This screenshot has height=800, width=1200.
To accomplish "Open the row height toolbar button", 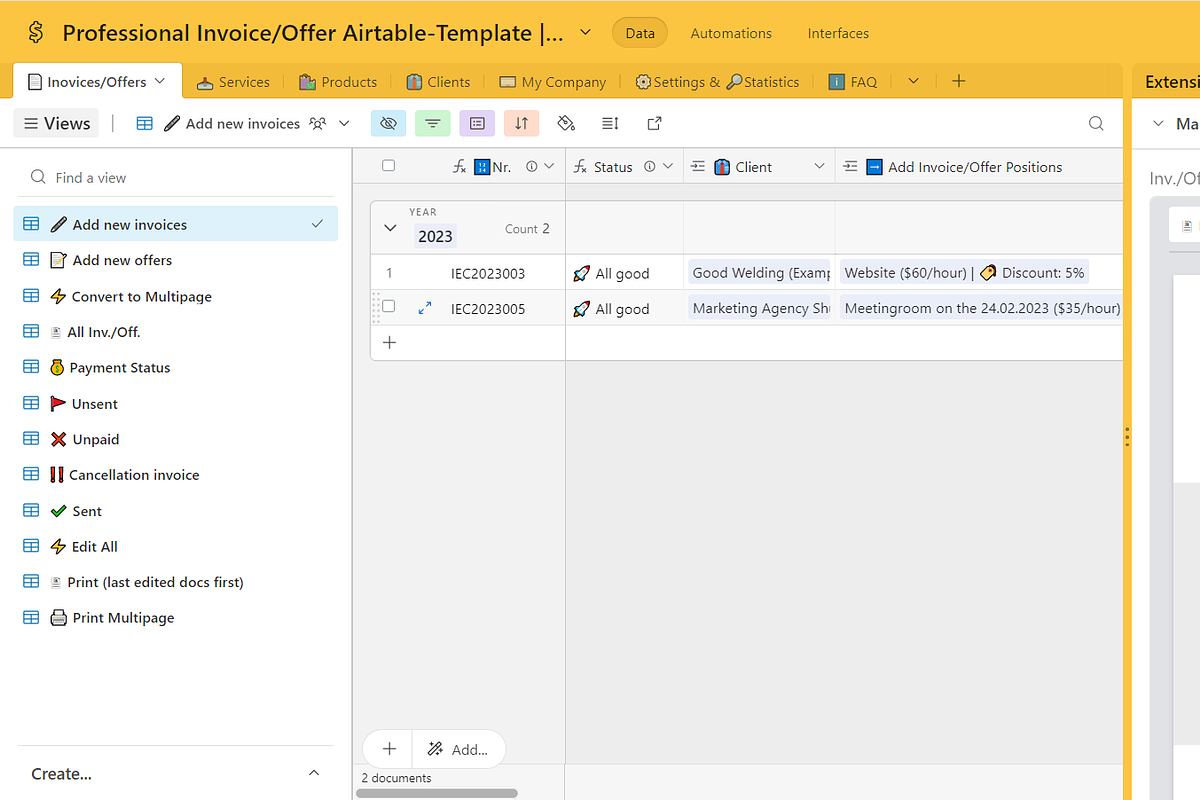I will 611,123.
